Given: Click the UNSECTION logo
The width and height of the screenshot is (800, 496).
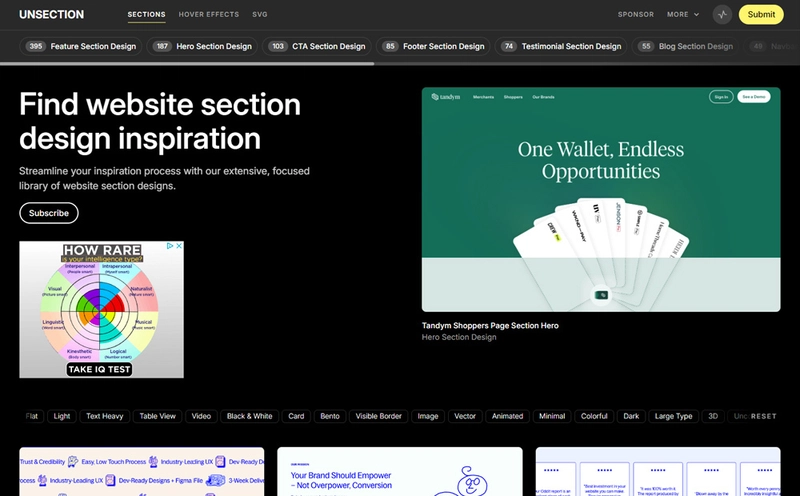Looking at the screenshot, I should click(52, 14).
